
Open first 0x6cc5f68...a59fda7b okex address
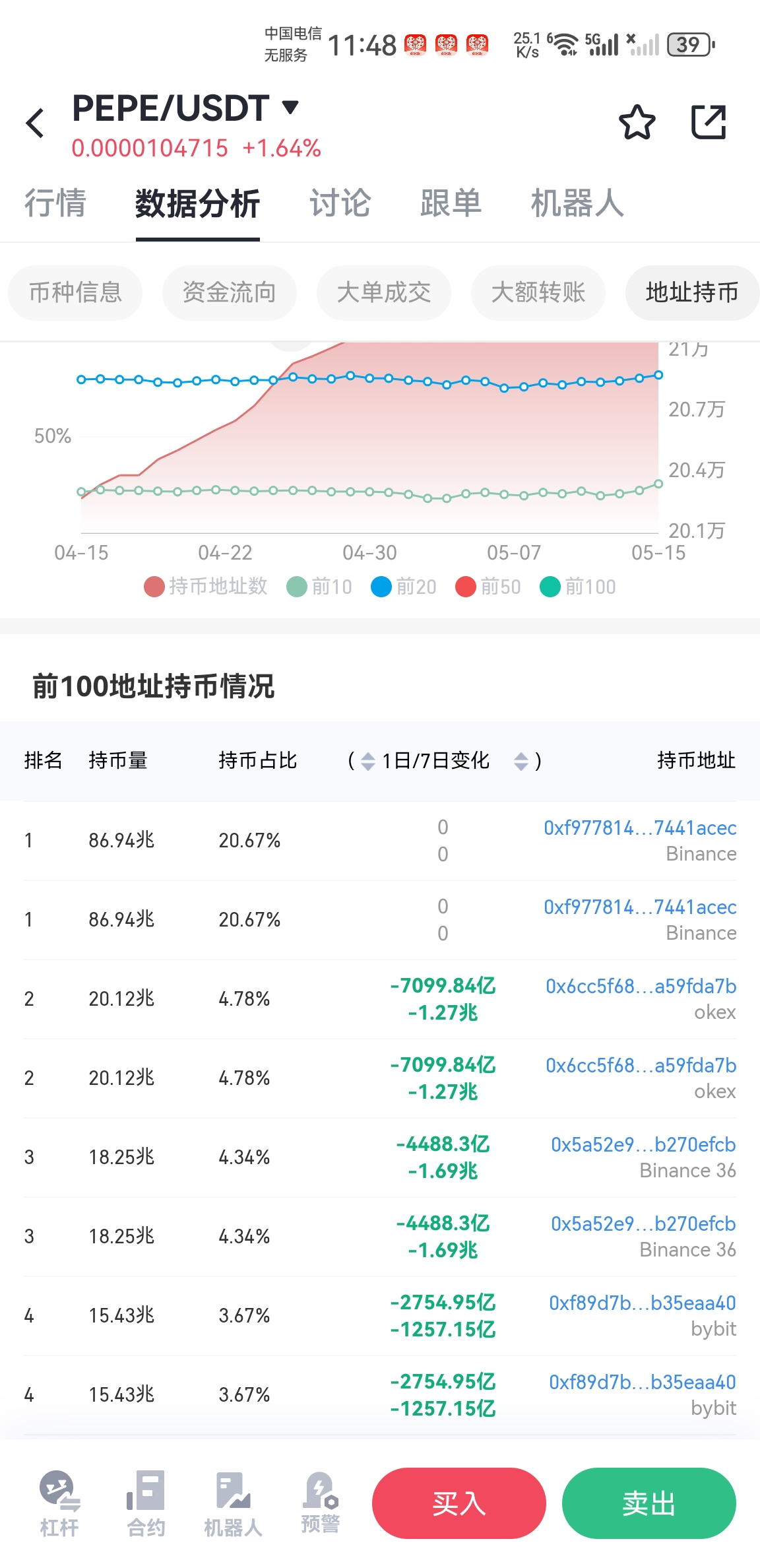click(x=641, y=986)
